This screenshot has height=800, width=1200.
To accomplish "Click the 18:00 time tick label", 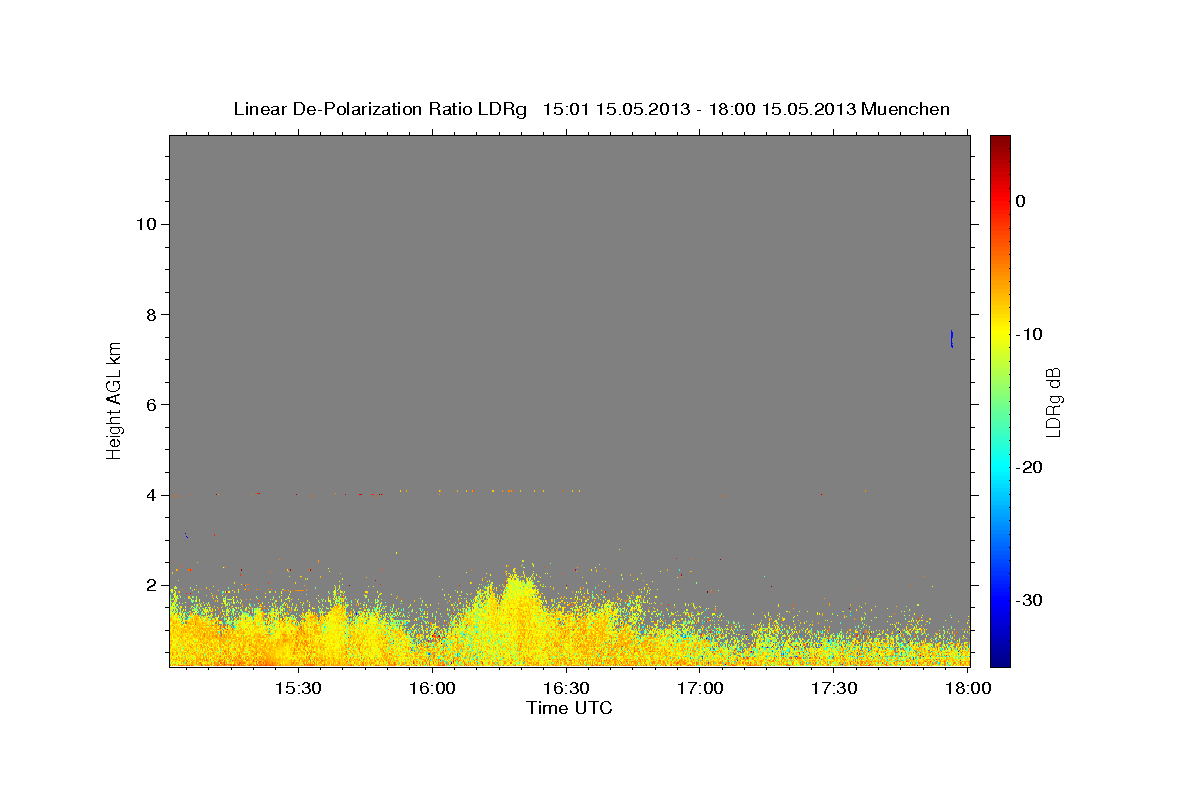I will coord(968,689).
